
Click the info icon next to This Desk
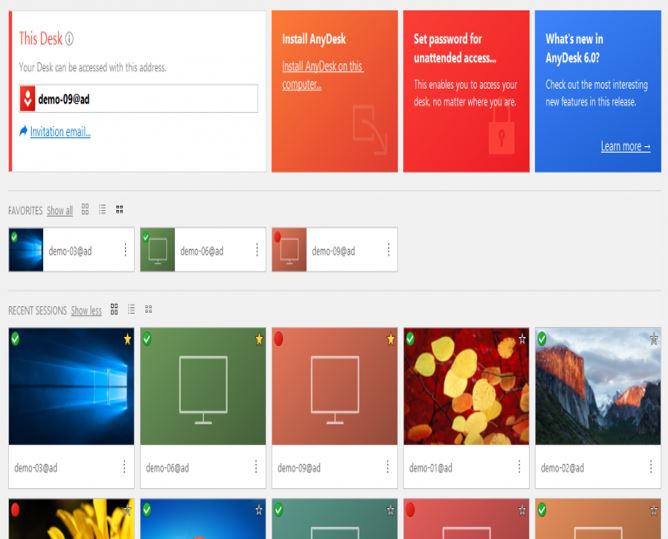coord(69,39)
